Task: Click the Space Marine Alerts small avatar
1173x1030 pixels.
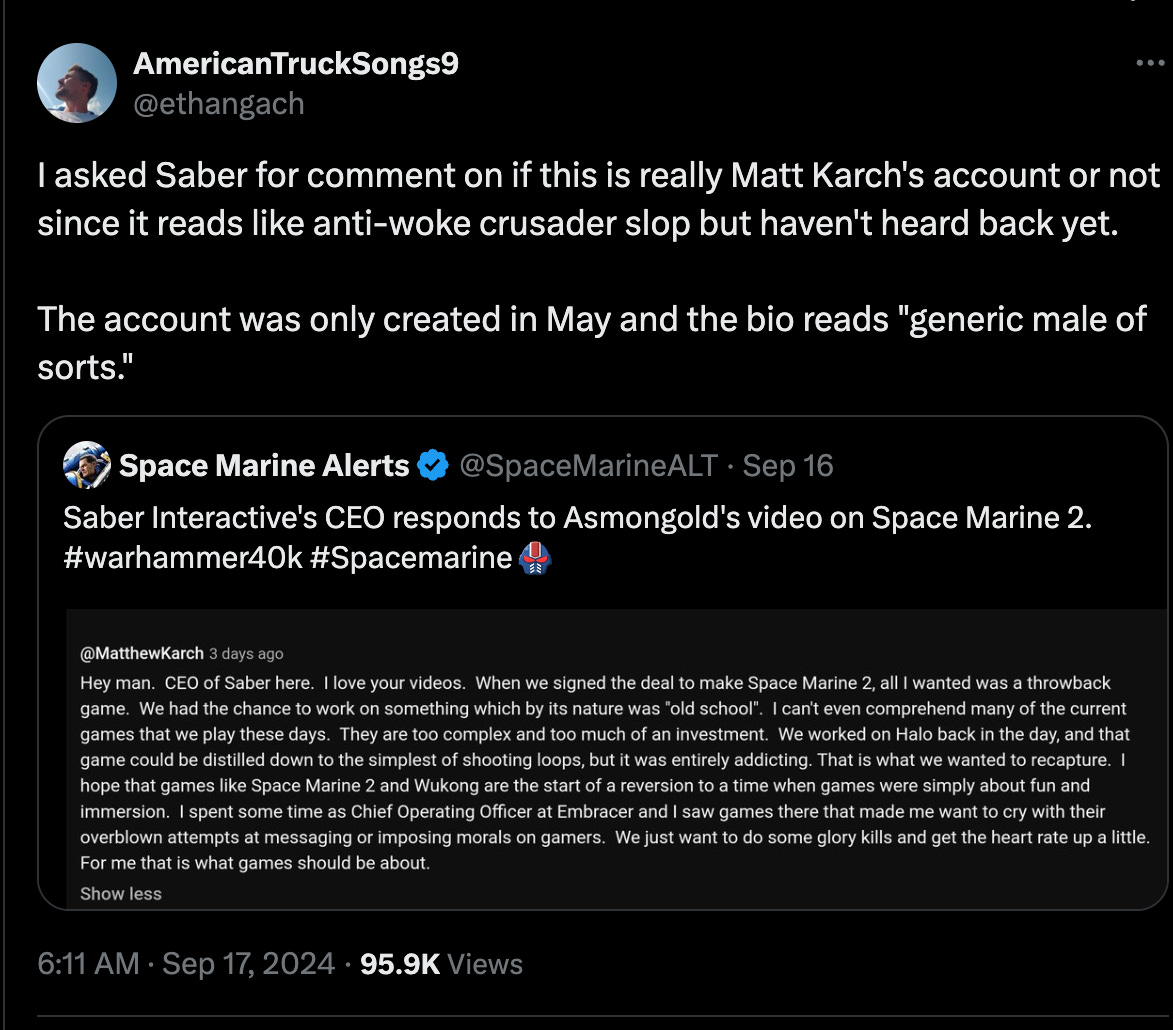Action: click(86, 465)
